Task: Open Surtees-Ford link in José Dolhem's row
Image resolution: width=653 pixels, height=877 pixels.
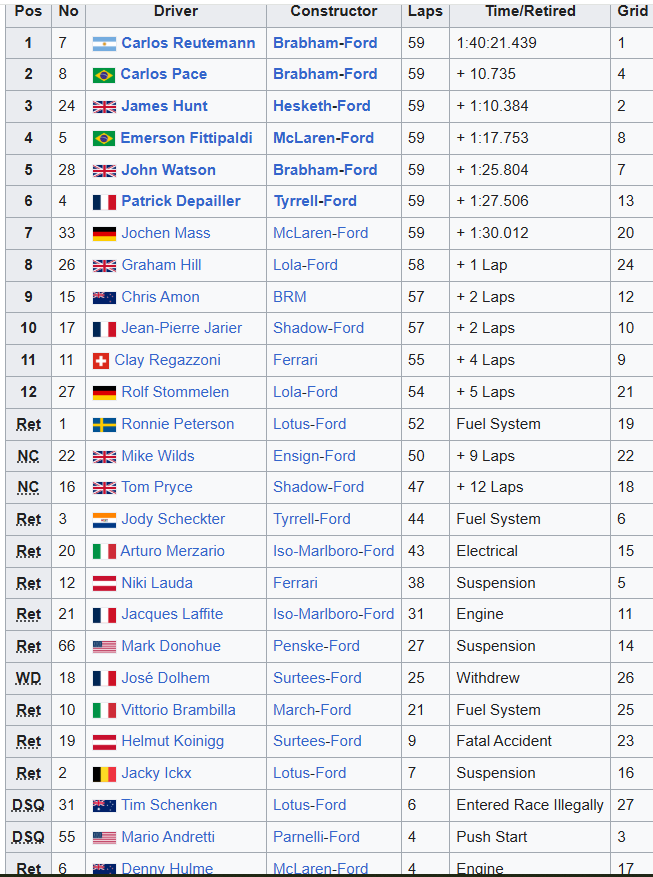Action: 317,678
